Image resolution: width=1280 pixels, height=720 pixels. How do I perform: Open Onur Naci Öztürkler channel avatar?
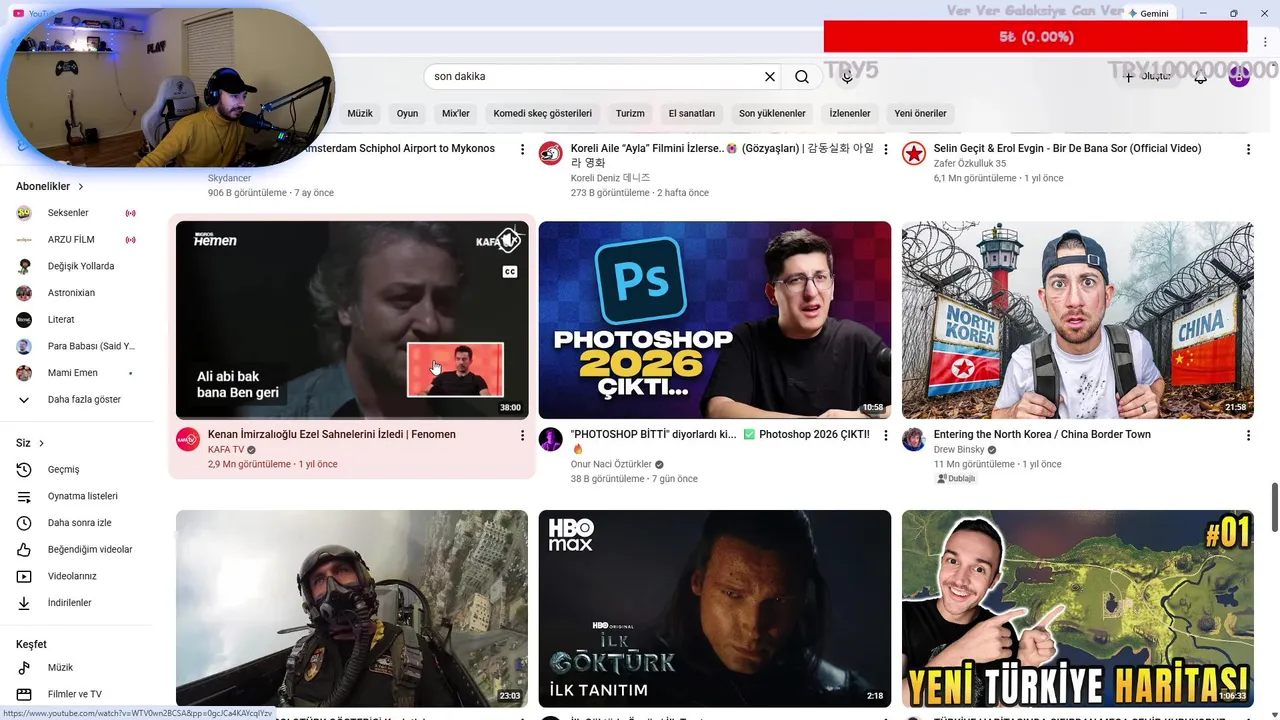point(550,439)
